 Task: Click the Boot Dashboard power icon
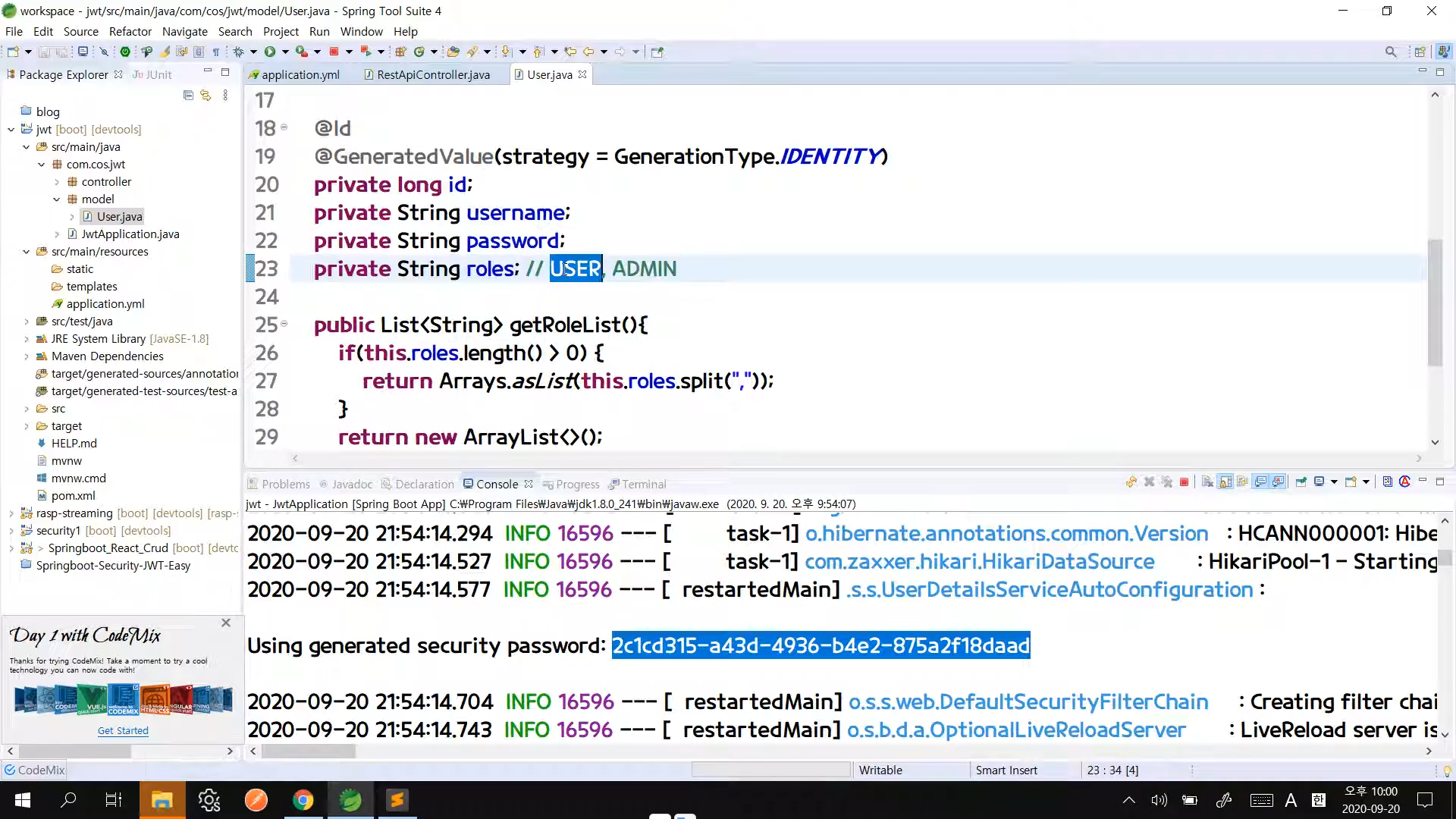click(x=125, y=52)
